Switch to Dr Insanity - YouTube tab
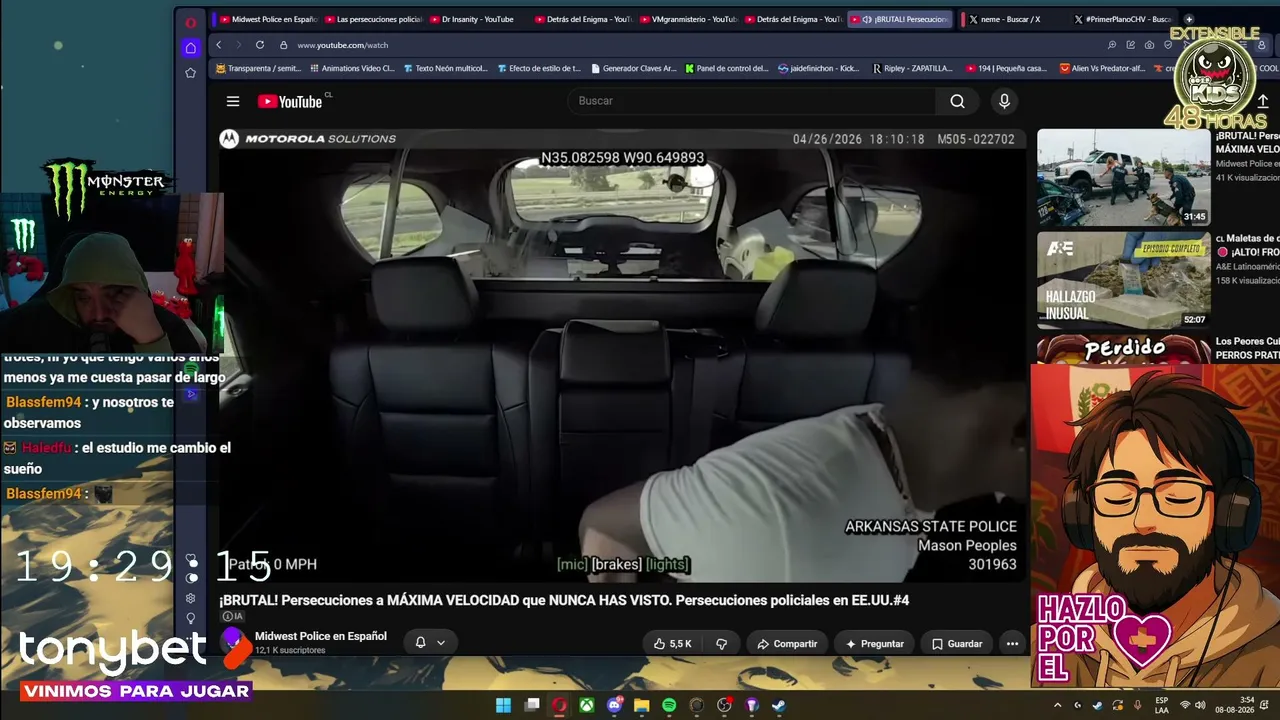 (478, 19)
